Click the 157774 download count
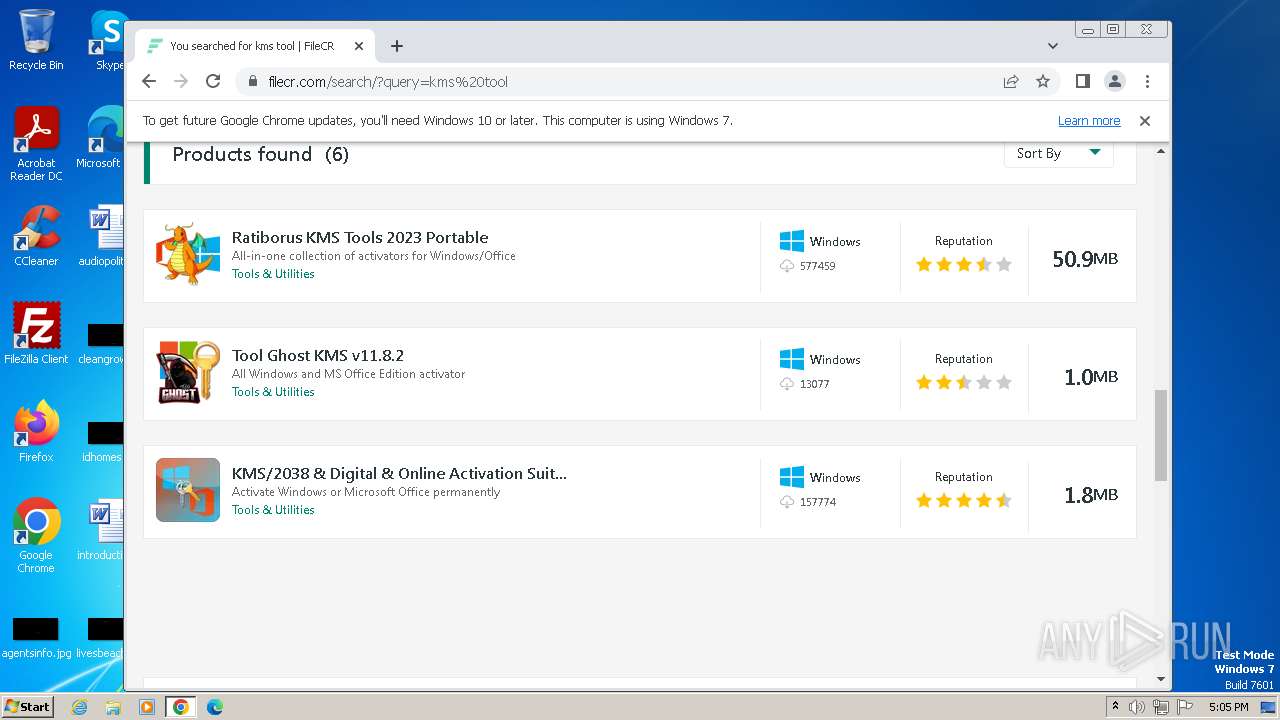This screenshot has width=1280, height=720. coord(817,502)
